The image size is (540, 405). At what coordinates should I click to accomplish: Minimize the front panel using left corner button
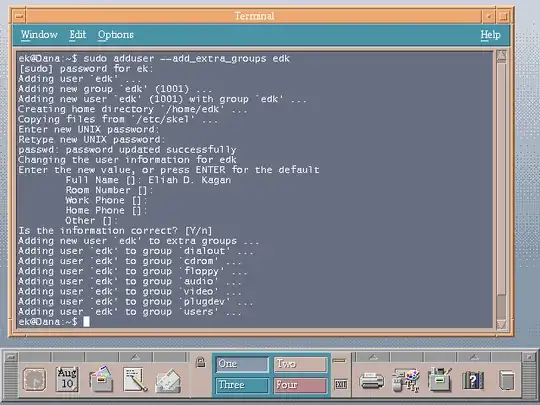(x=10, y=357)
